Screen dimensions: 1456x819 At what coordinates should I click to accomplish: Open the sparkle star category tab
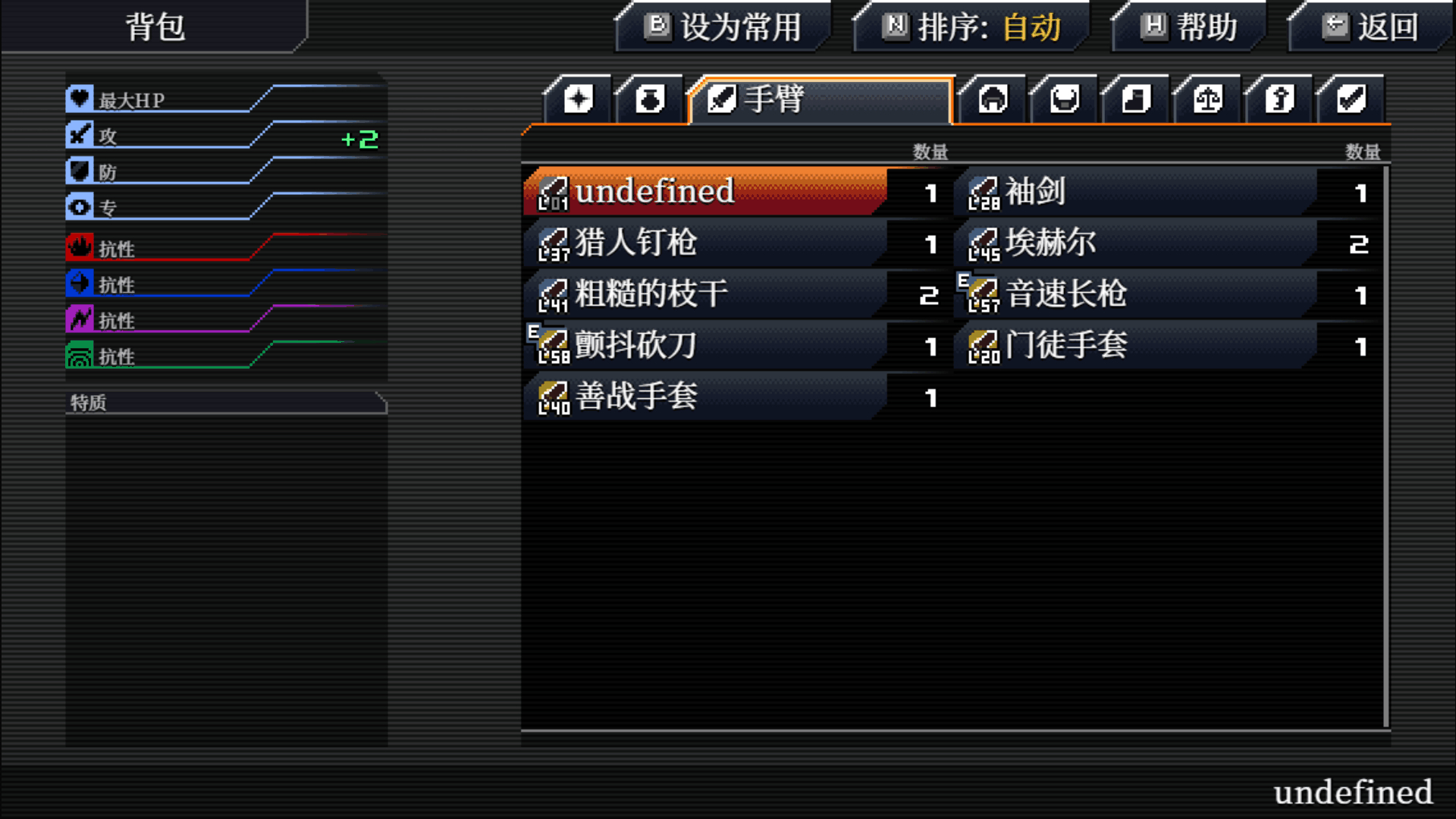click(578, 99)
